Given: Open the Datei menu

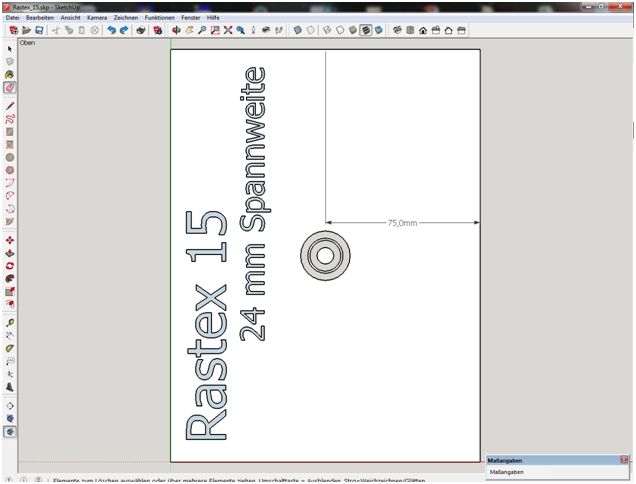Looking at the screenshot, I should point(12,18).
